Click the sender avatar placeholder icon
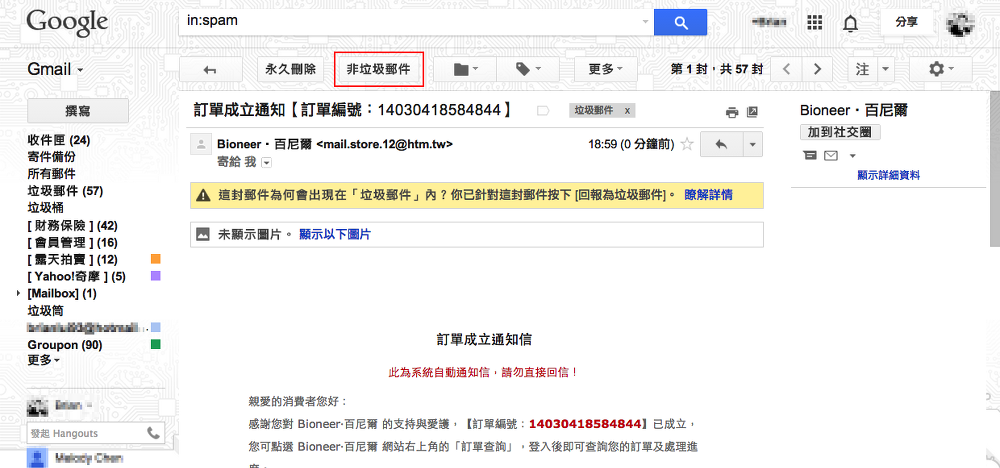This screenshot has width=1000, height=468. [201, 145]
